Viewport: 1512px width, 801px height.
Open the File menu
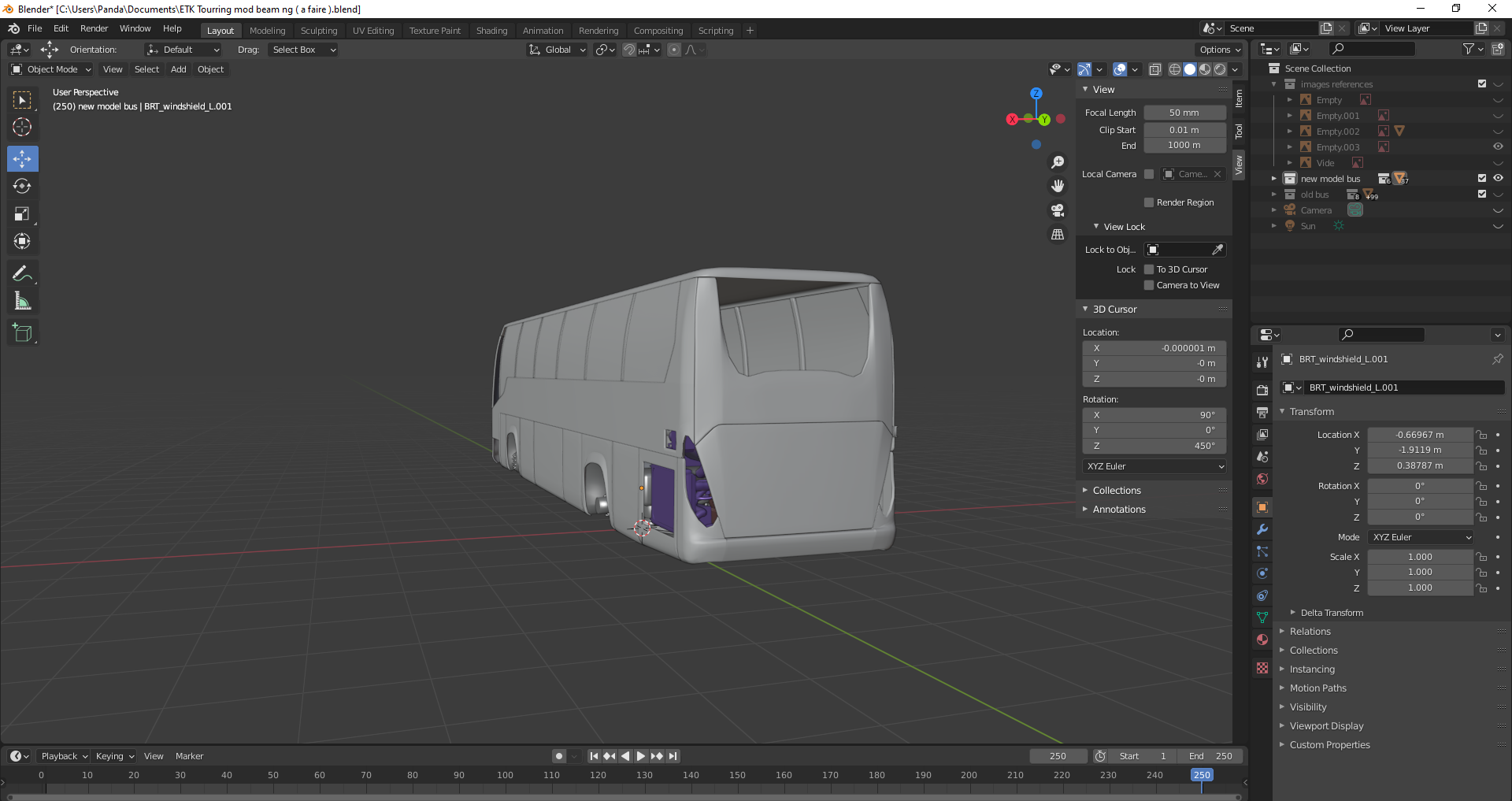tap(35, 28)
